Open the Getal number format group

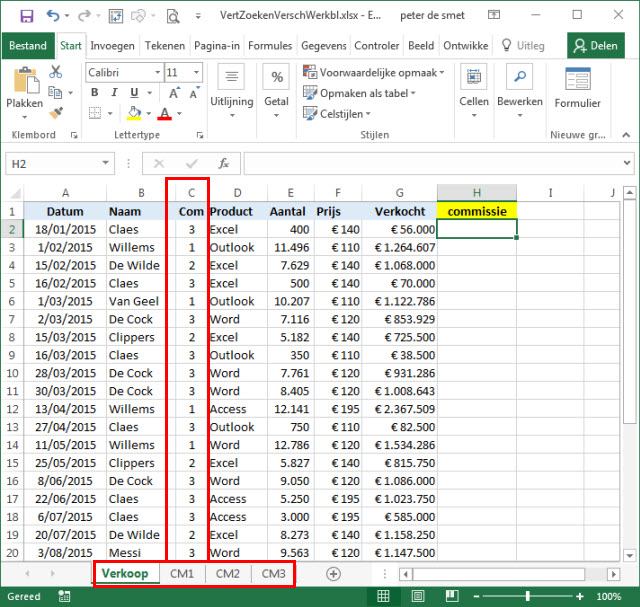click(x=276, y=91)
